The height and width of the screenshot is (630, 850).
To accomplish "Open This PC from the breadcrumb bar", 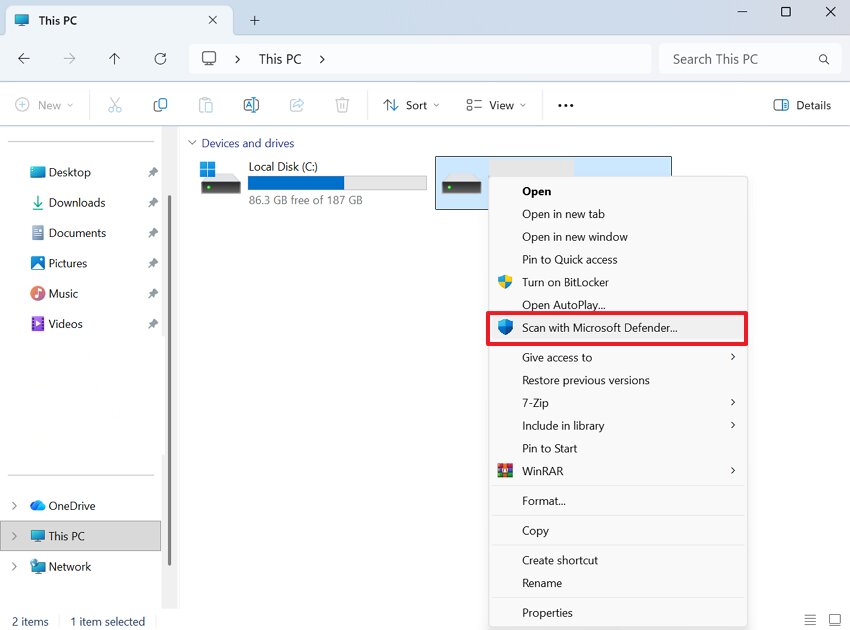I will tap(283, 59).
